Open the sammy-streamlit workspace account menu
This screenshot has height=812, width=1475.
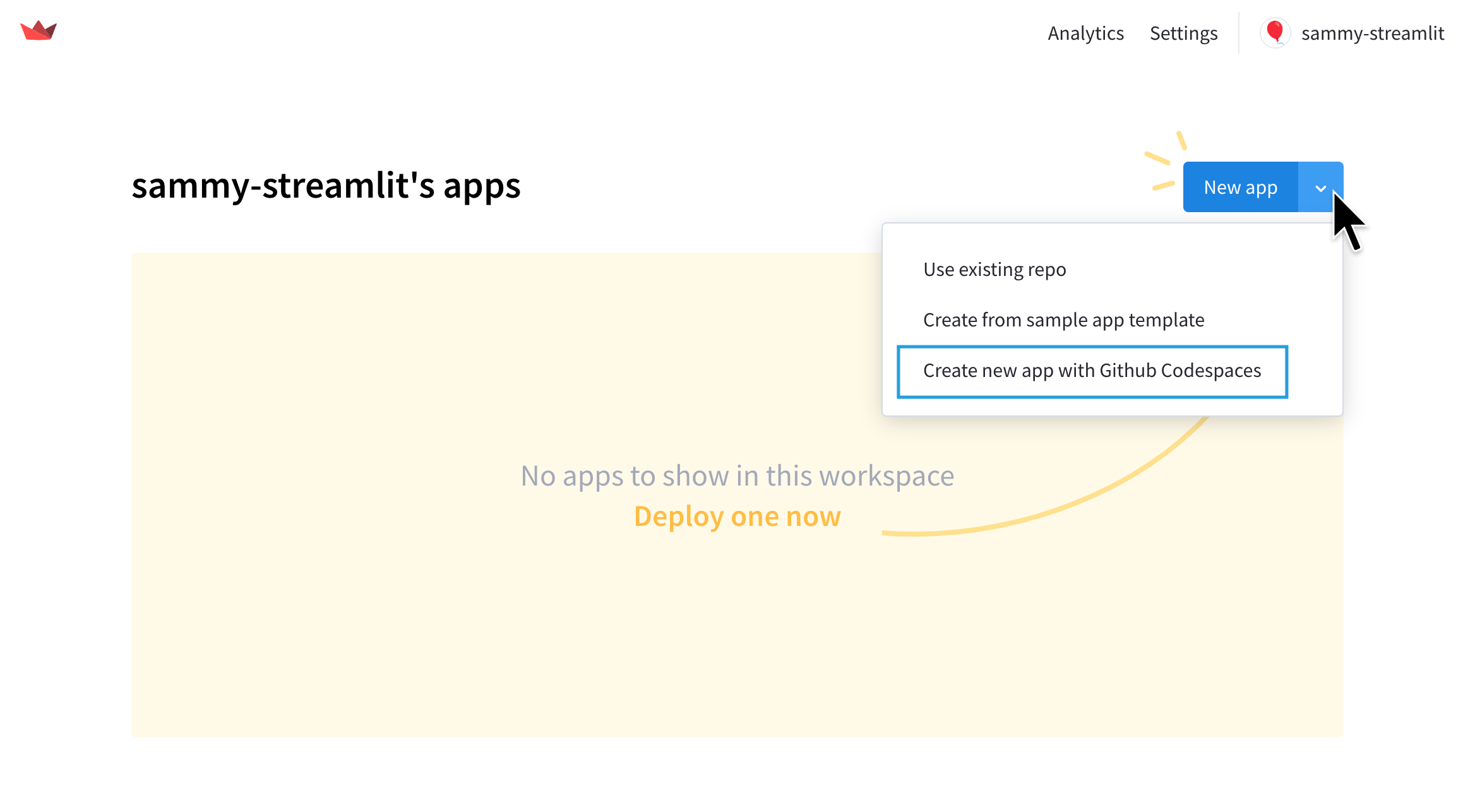coord(1373,32)
